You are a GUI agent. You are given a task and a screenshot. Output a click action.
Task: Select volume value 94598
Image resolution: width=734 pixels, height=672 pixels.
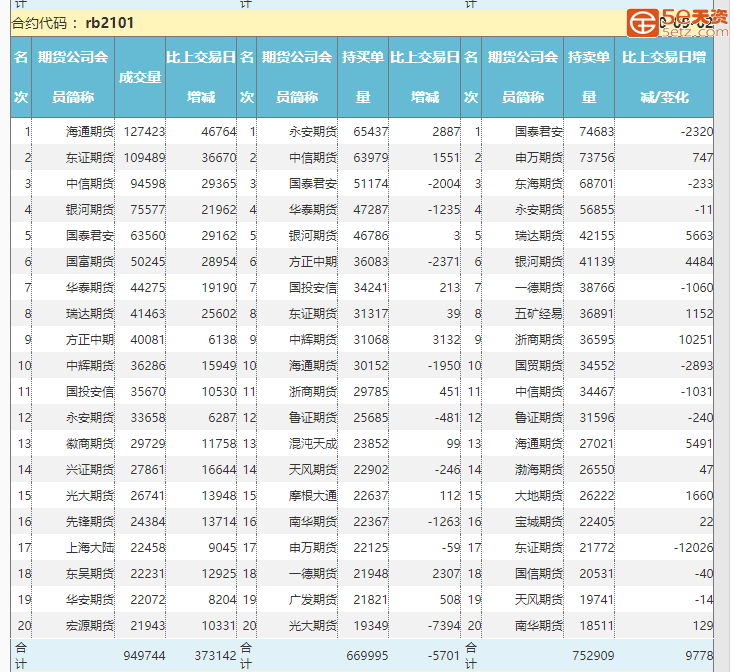tap(148, 184)
